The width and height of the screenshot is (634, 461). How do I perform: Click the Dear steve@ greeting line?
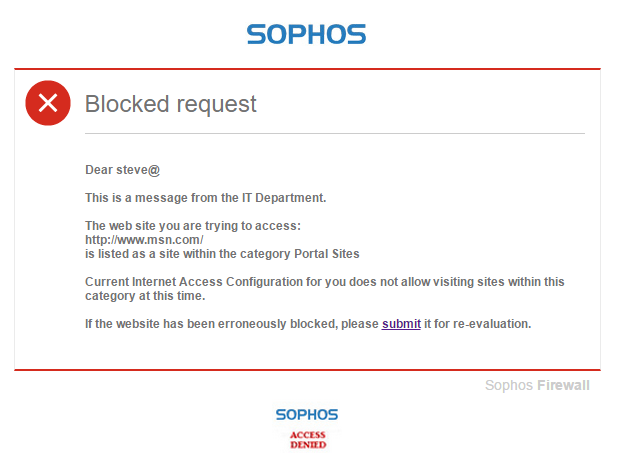pos(123,170)
